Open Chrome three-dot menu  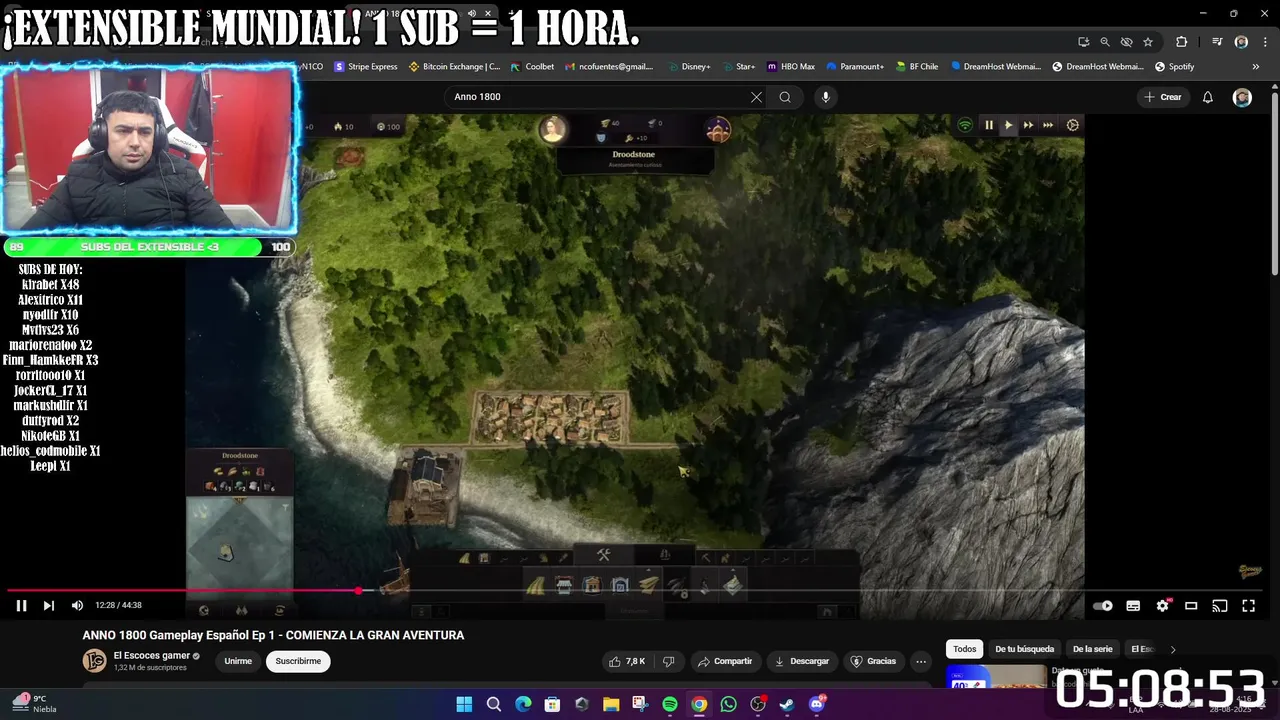click(x=1264, y=42)
